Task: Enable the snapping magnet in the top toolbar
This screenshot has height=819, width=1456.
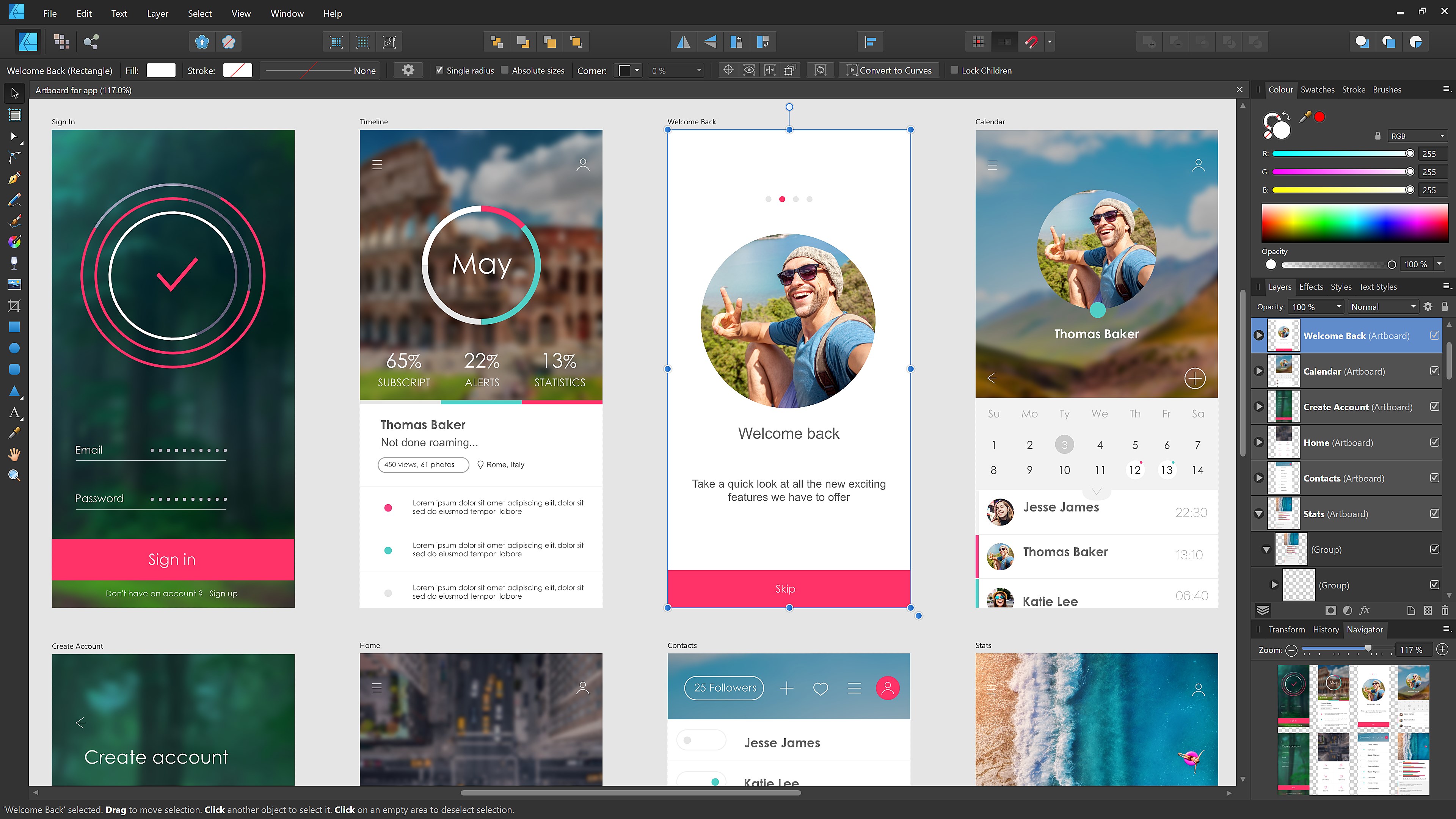Action: [x=1031, y=41]
